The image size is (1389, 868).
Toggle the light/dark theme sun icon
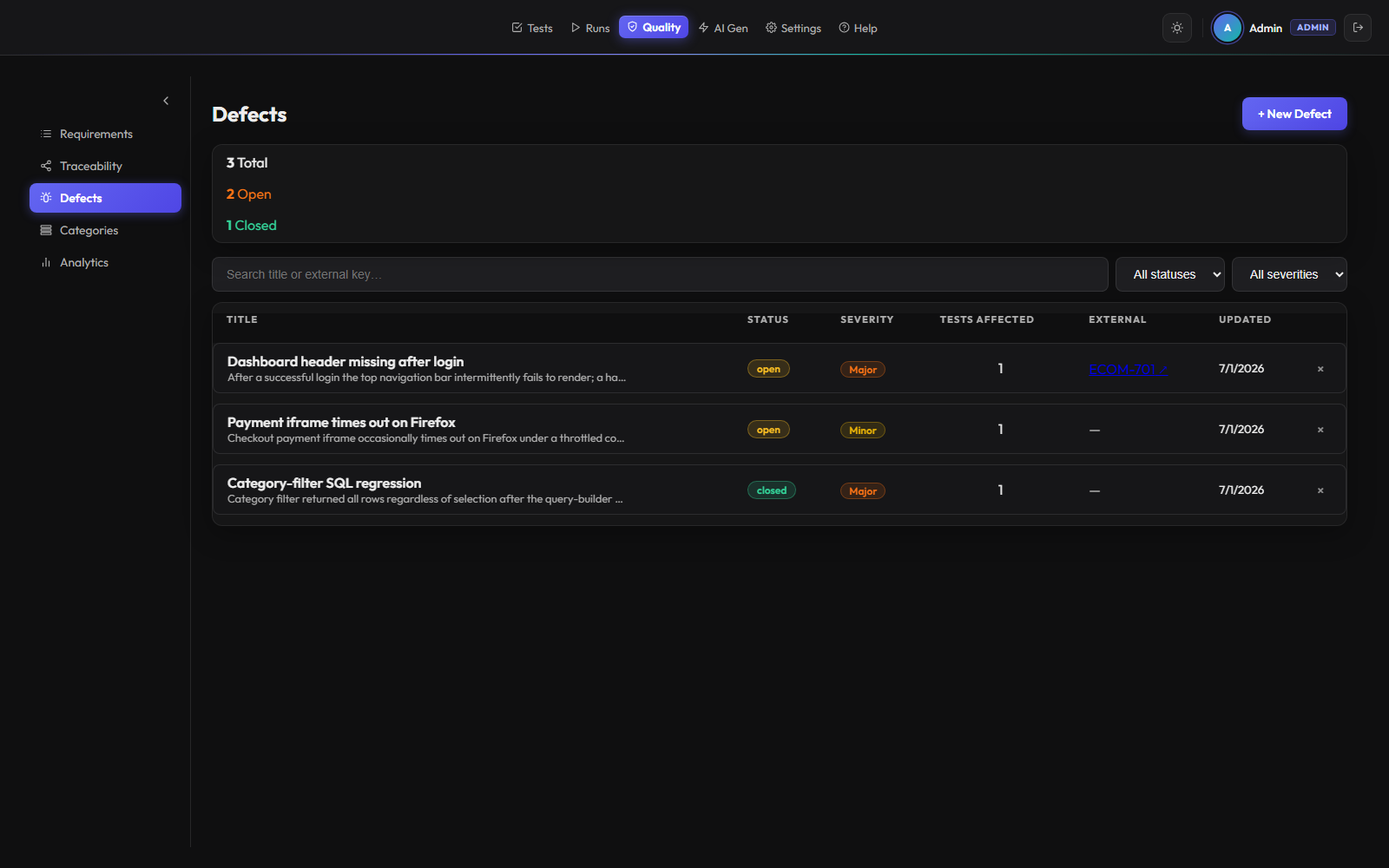[x=1177, y=28]
